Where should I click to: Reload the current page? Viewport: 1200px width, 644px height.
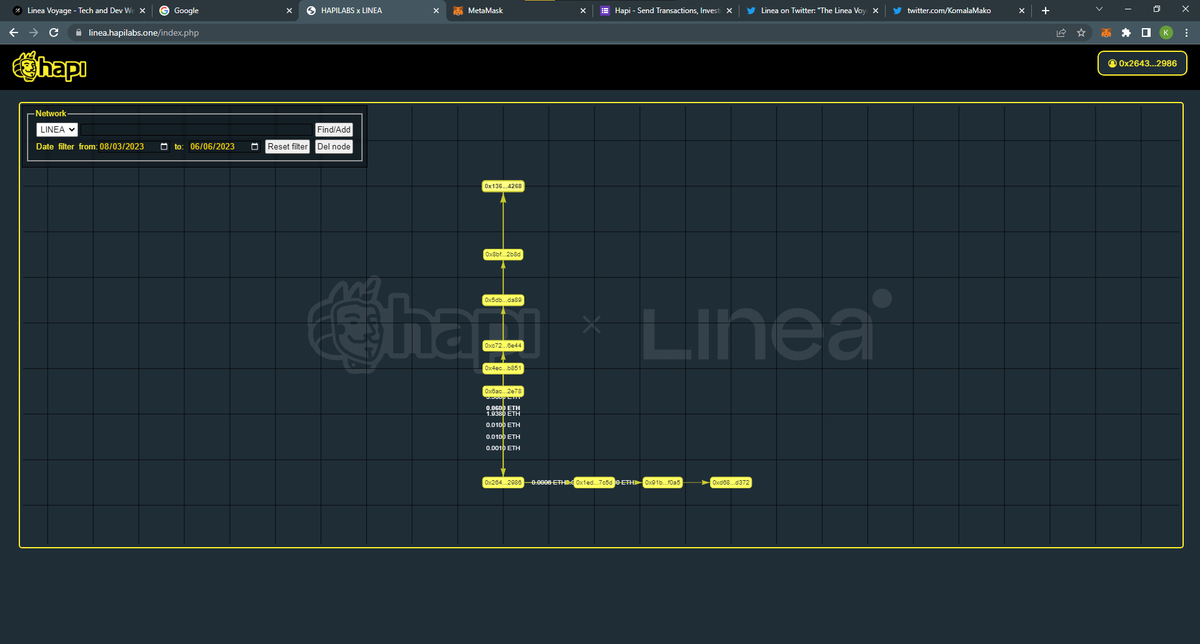[56, 32]
